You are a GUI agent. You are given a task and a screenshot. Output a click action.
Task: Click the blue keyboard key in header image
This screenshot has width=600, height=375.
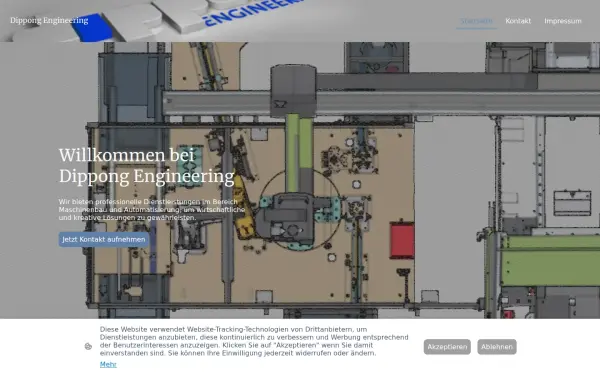(92, 28)
